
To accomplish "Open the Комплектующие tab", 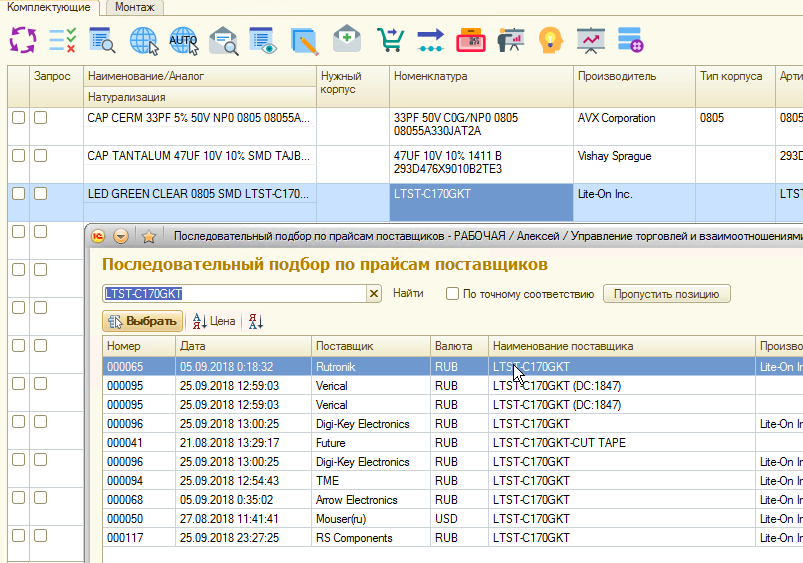I will (x=49, y=7).
